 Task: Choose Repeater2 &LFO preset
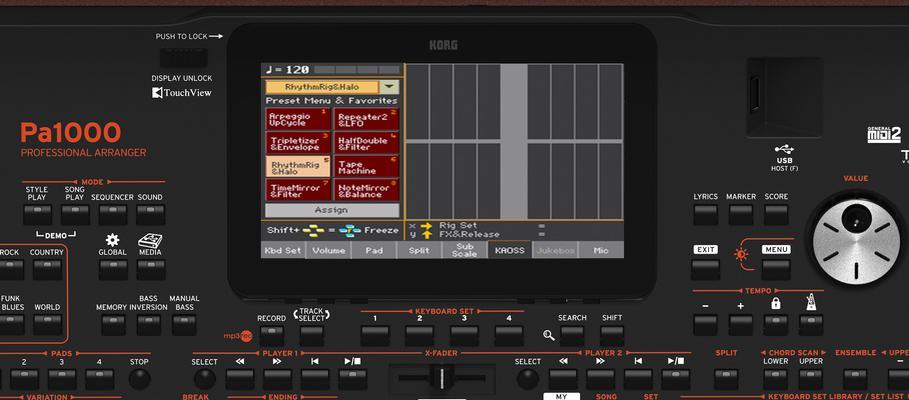(x=366, y=119)
